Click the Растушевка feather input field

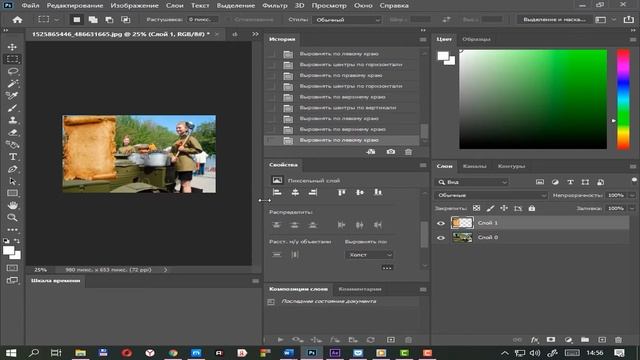coord(202,20)
